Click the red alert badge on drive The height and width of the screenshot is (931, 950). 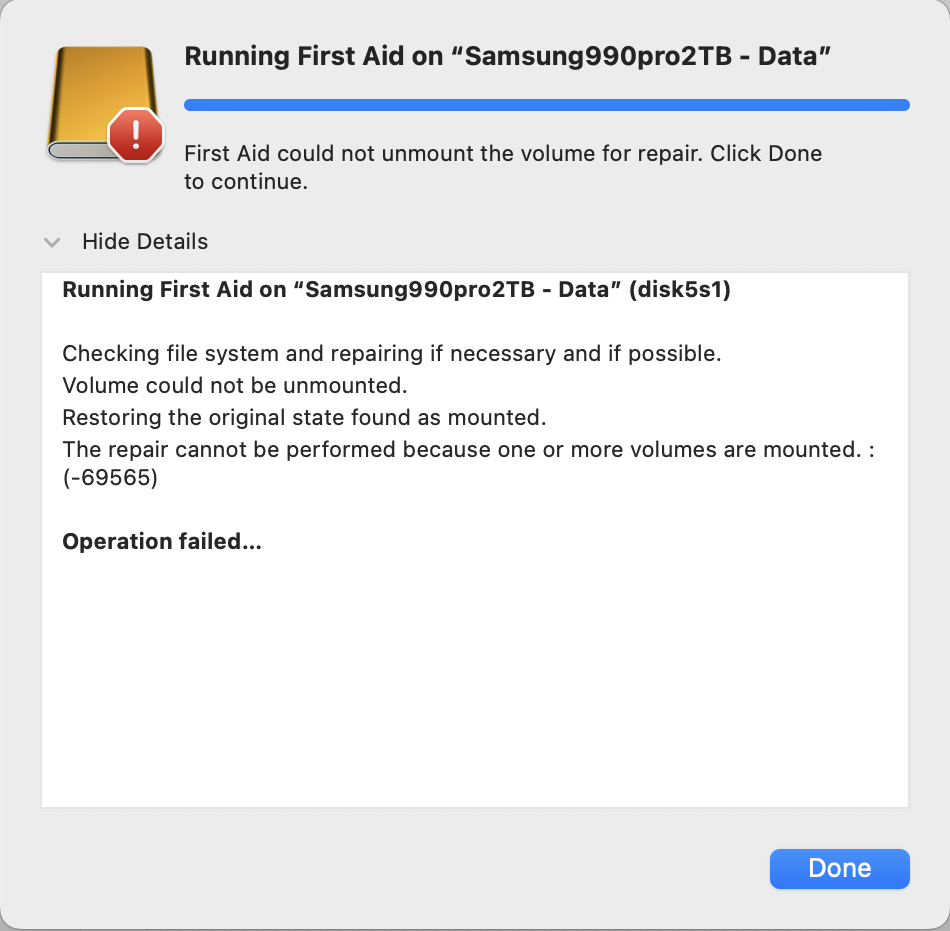click(136, 135)
